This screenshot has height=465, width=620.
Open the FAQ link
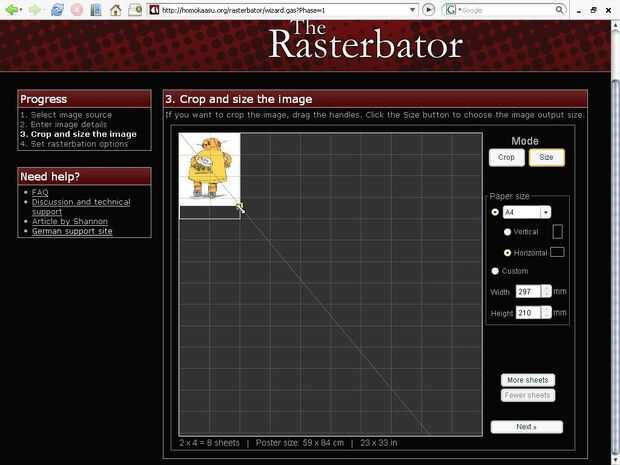click(40, 193)
